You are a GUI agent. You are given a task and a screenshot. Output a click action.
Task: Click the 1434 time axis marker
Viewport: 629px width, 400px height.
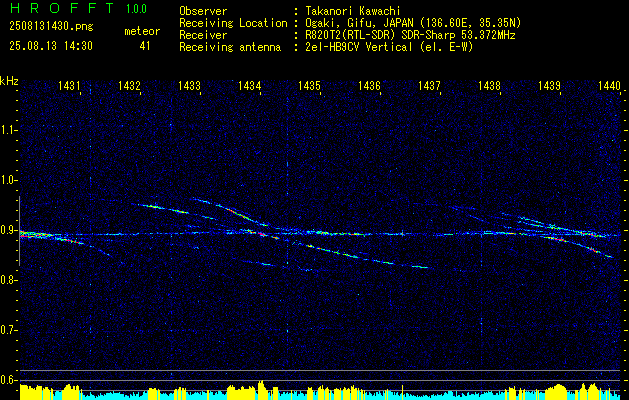coord(249,85)
